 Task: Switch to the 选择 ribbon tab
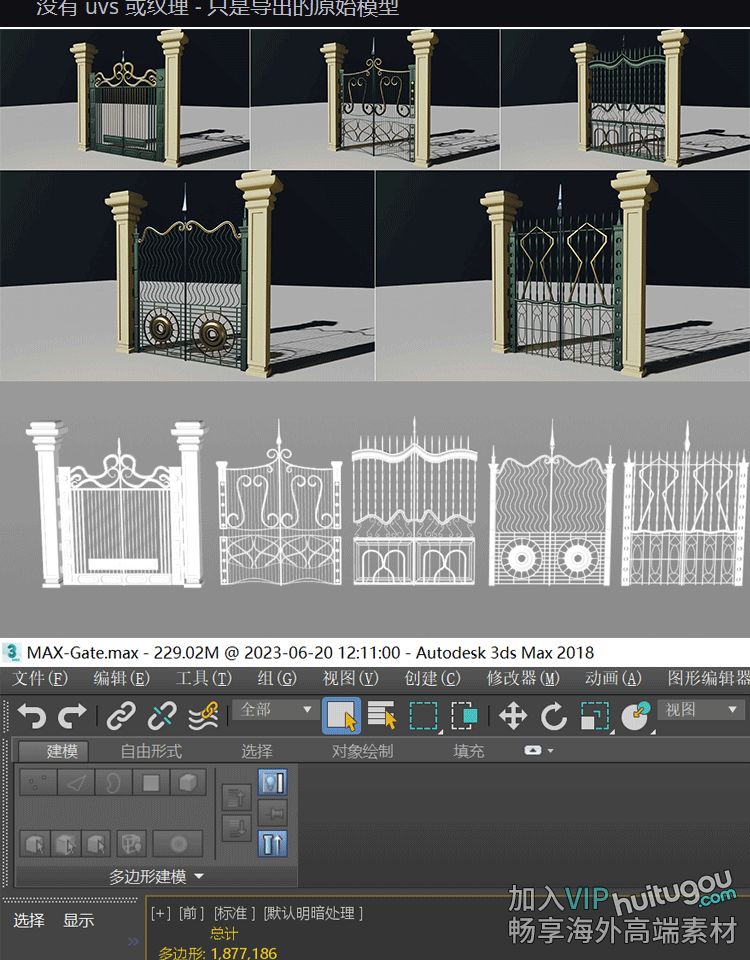[x=257, y=751]
